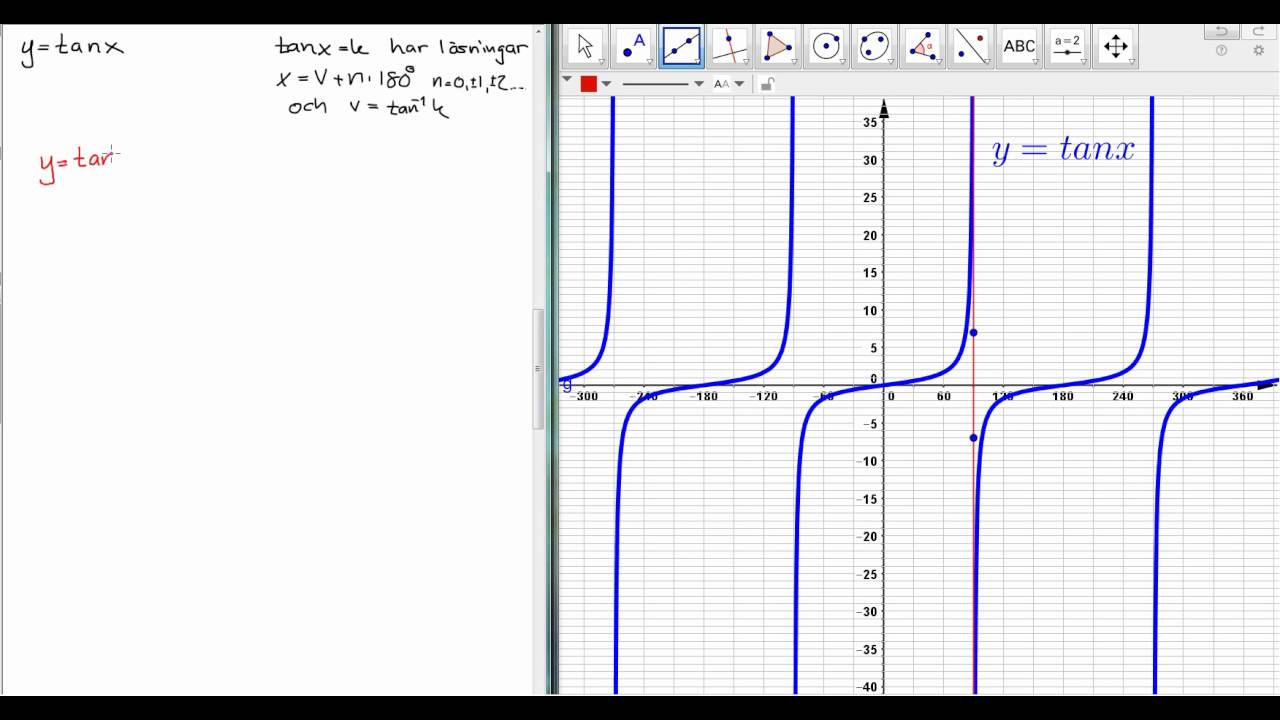The width and height of the screenshot is (1280, 720).
Task: Click the red color swatch
Action: pos(589,84)
